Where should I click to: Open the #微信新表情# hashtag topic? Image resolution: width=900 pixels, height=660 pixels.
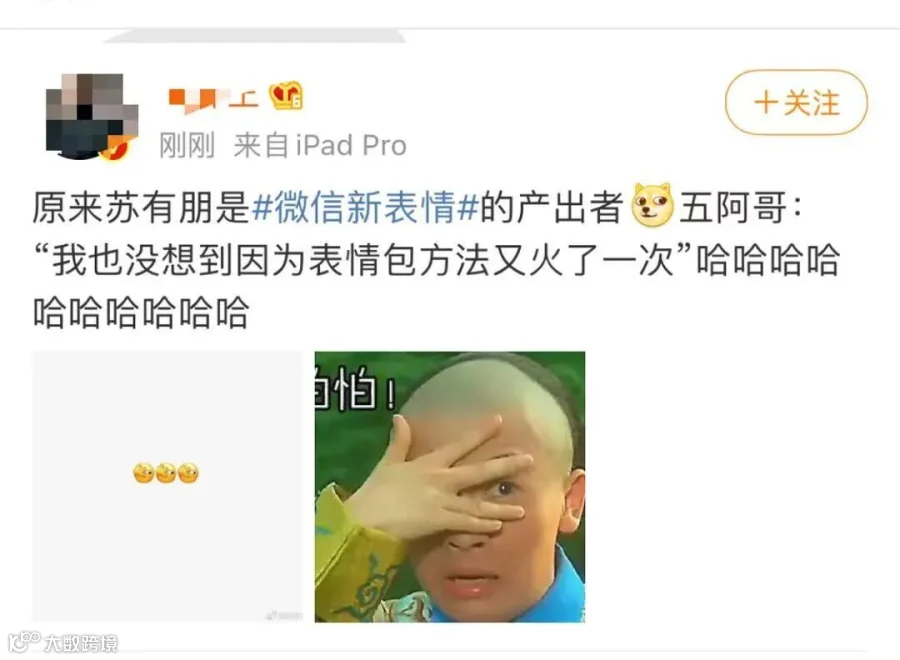[365, 207]
